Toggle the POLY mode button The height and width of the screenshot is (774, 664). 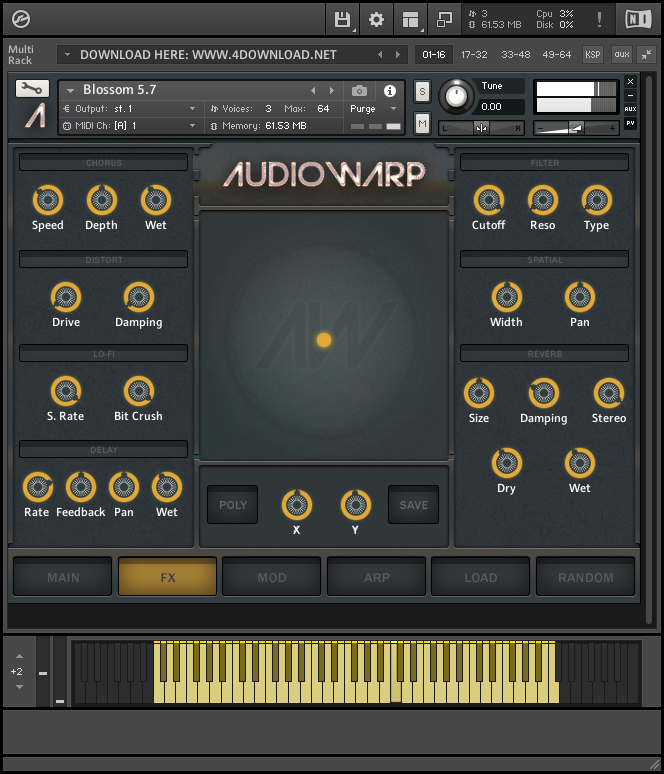coord(233,504)
